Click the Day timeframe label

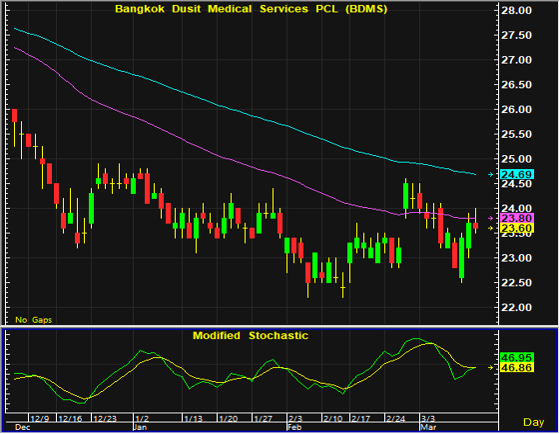click(534, 422)
